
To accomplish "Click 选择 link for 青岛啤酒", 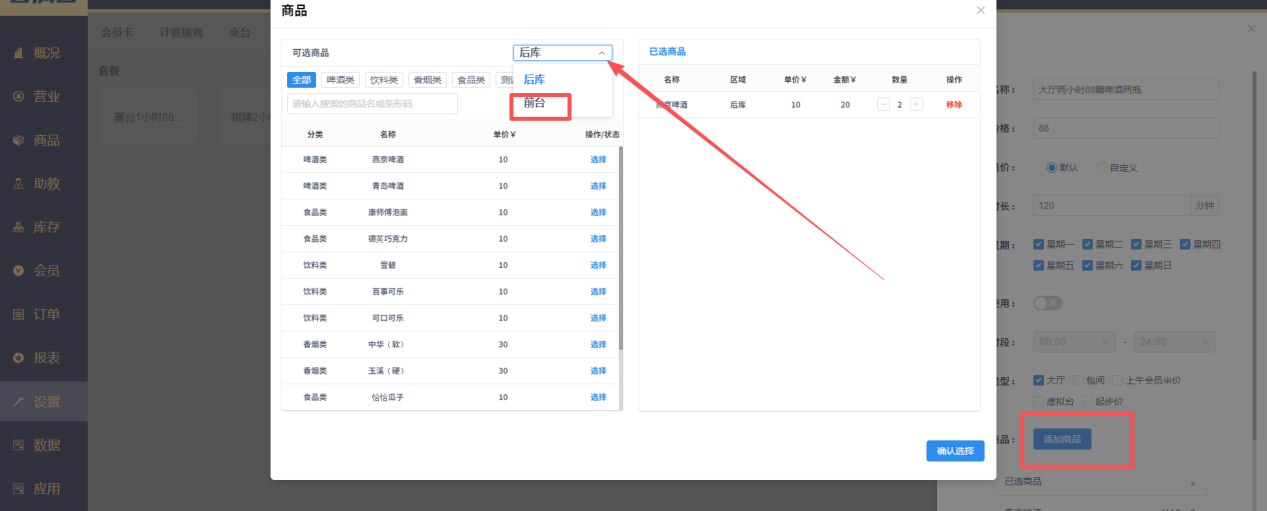I will 598,186.
